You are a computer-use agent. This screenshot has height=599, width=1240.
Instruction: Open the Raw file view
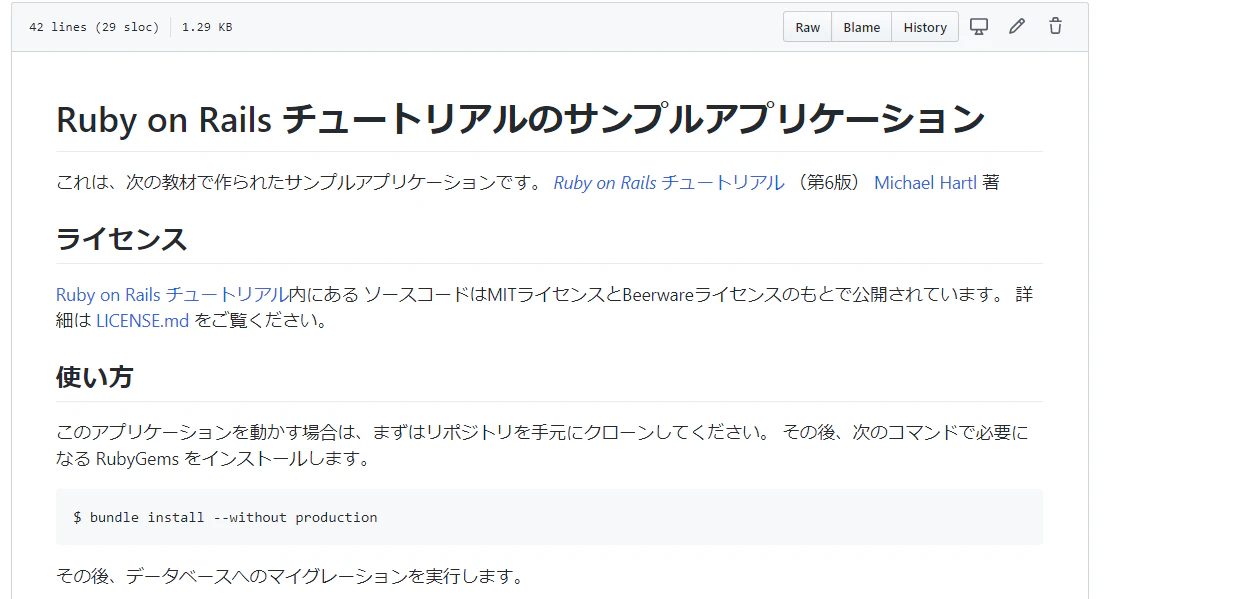coord(808,27)
